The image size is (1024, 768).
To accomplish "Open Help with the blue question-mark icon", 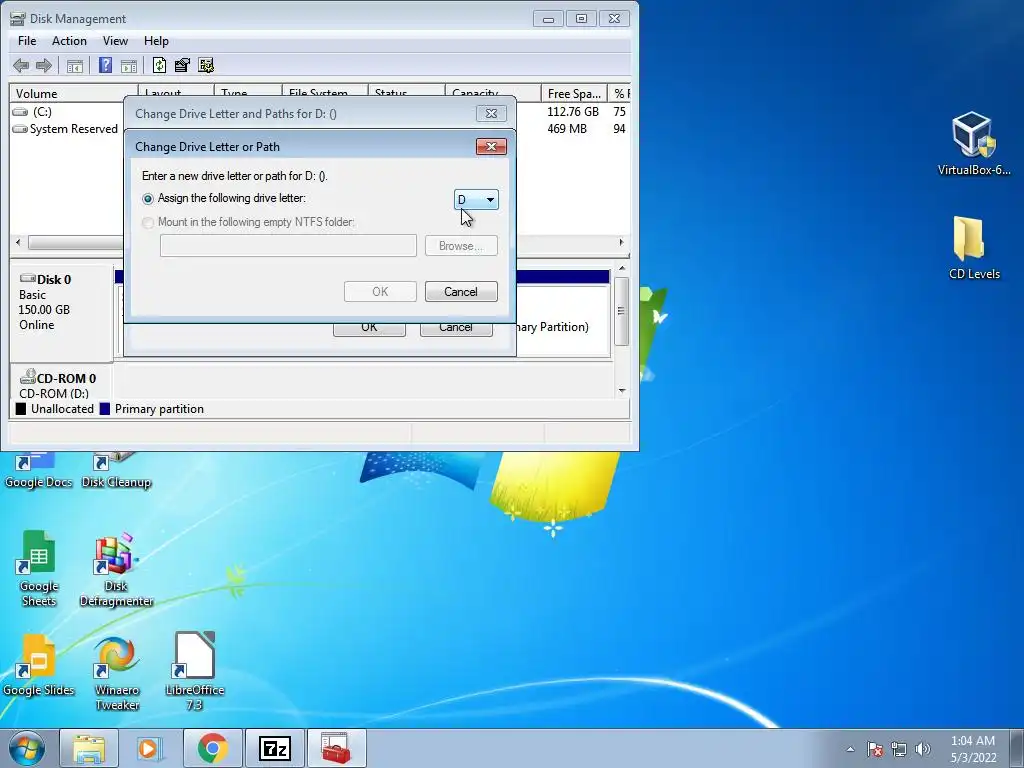I will 105,65.
